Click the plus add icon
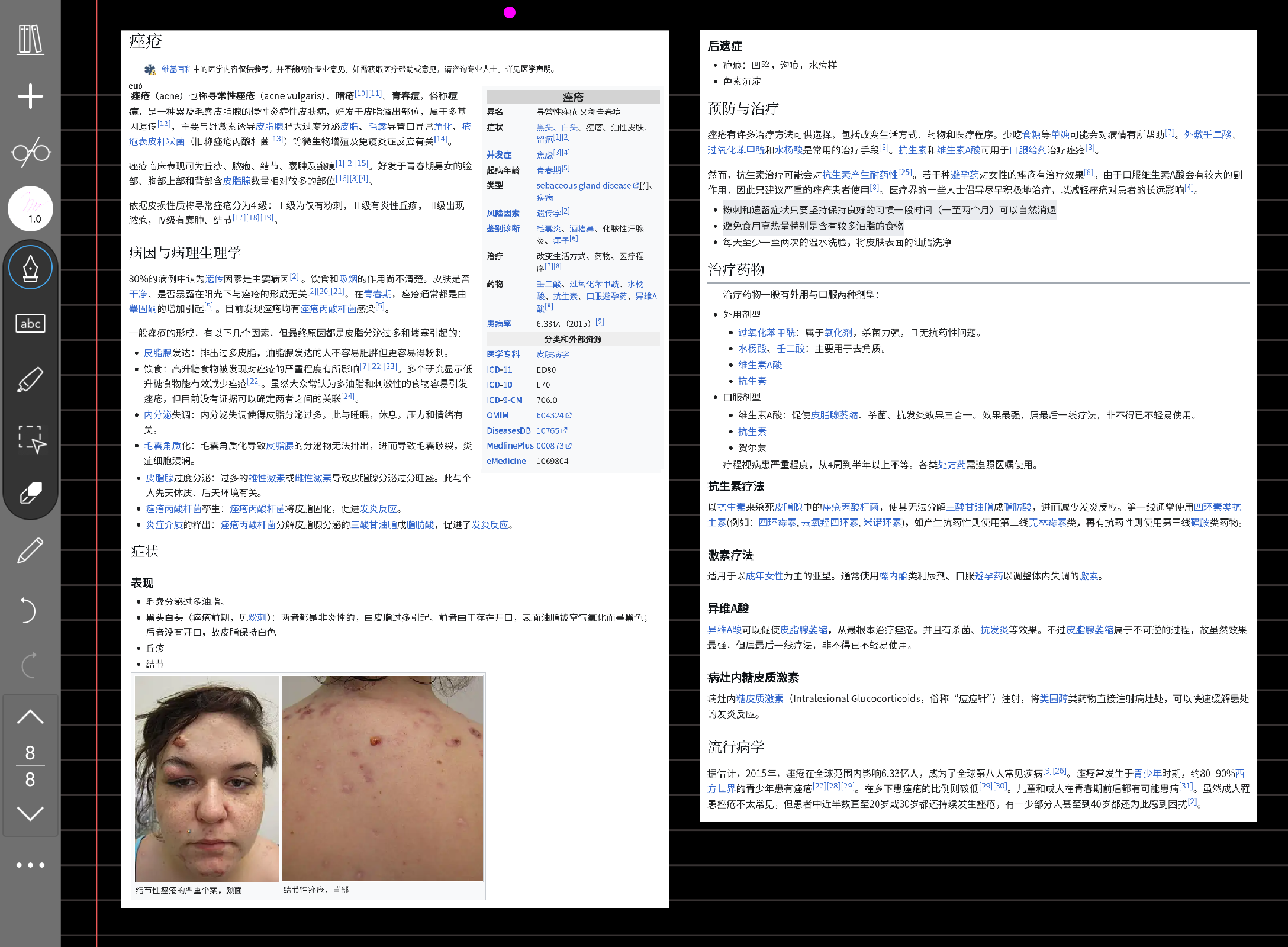Viewport: 1288px width, 947px height. (30, 96)
